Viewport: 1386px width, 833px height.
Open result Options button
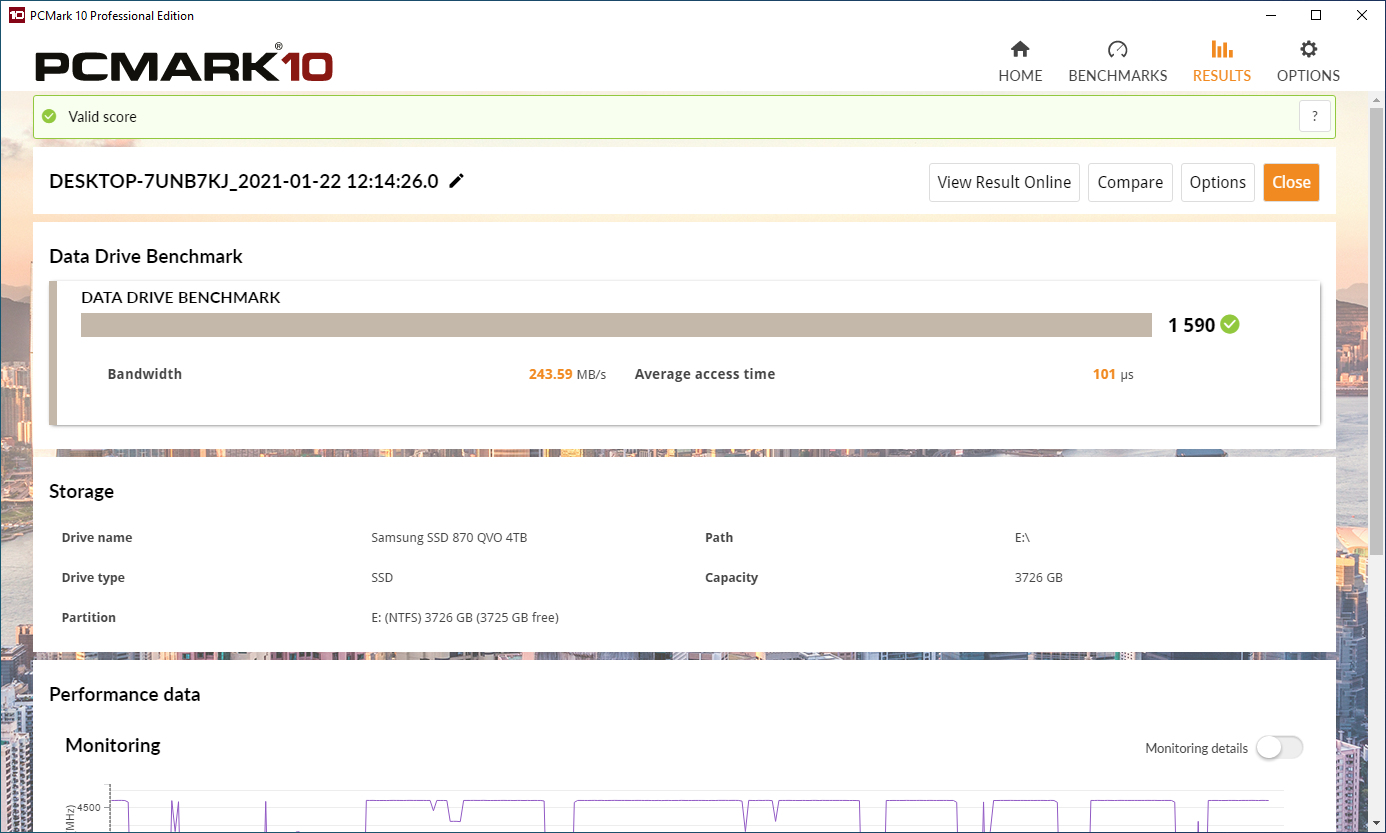[x=1218, y=182]
